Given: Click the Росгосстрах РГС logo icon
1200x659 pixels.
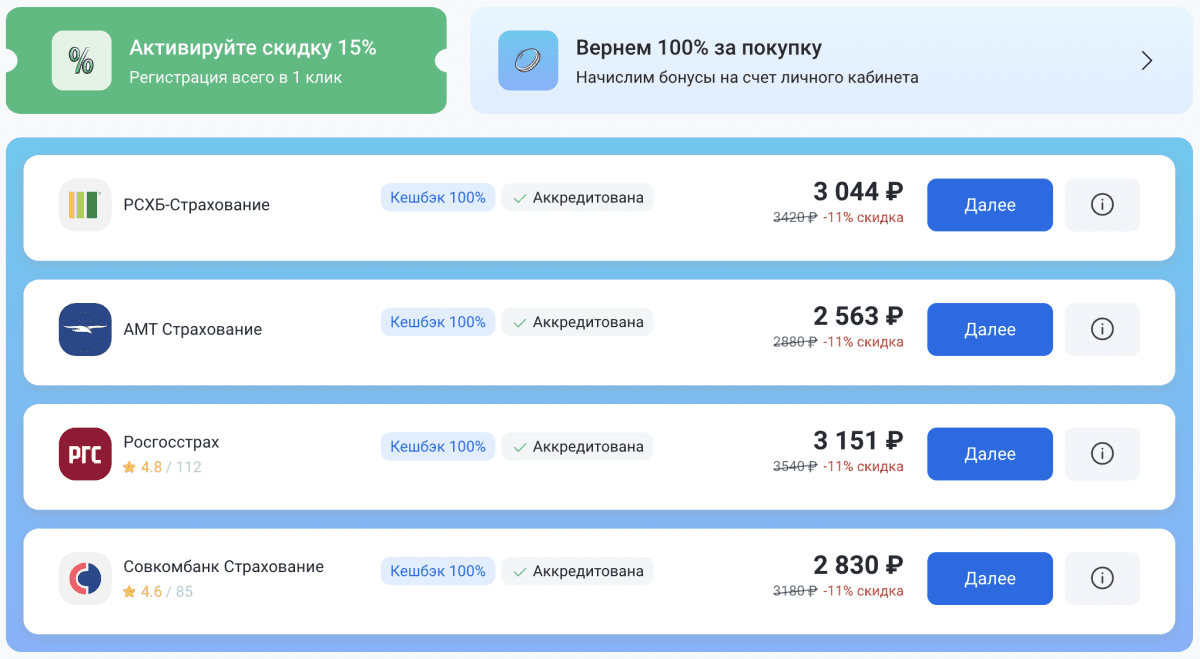Looking at the screenshot, I should tap(85, 454).
